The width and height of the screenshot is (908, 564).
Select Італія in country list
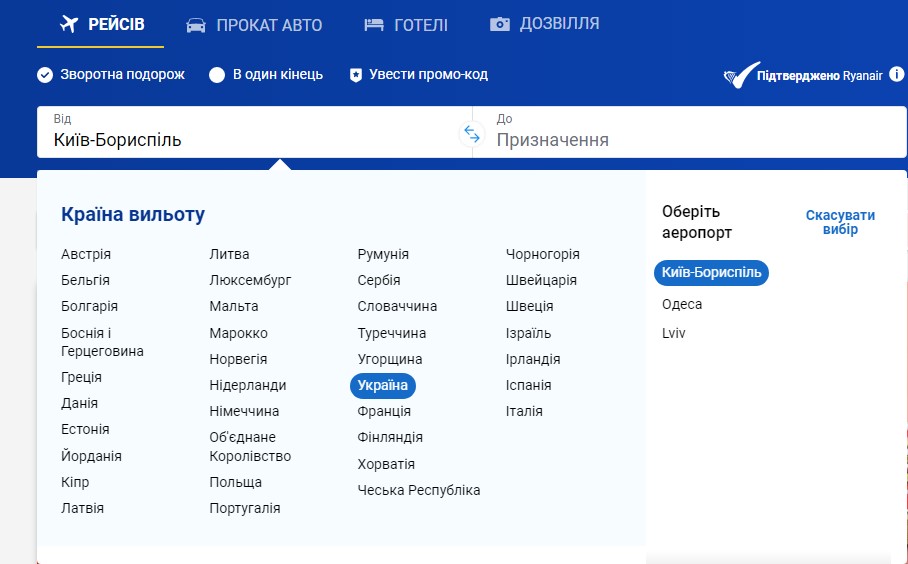[524, 411]
